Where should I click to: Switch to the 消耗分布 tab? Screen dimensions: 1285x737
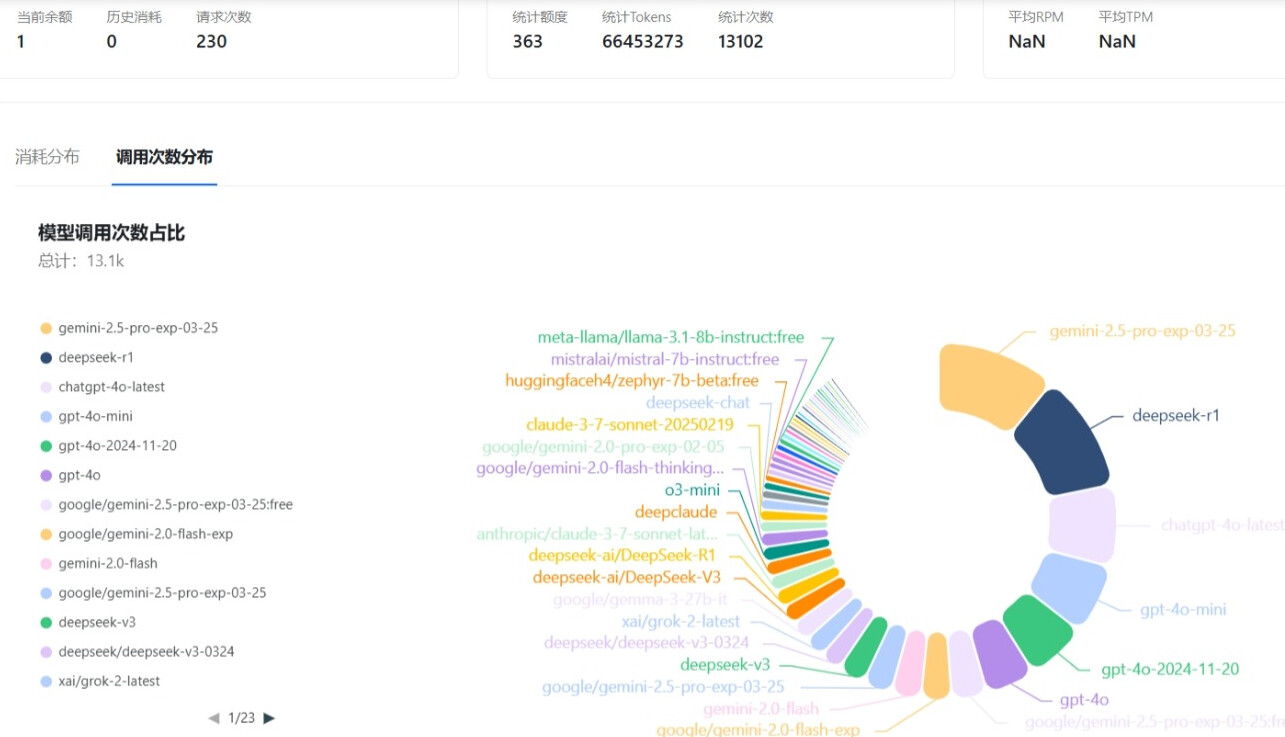point(47,157)
